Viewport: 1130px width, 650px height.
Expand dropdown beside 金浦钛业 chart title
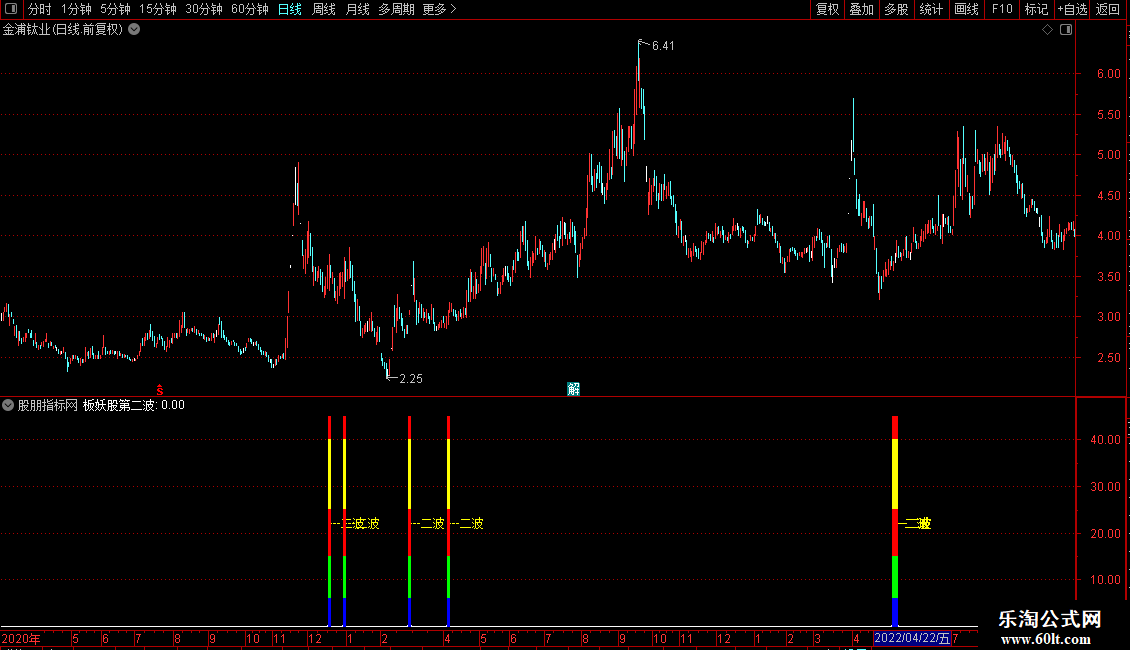point(134,30)
